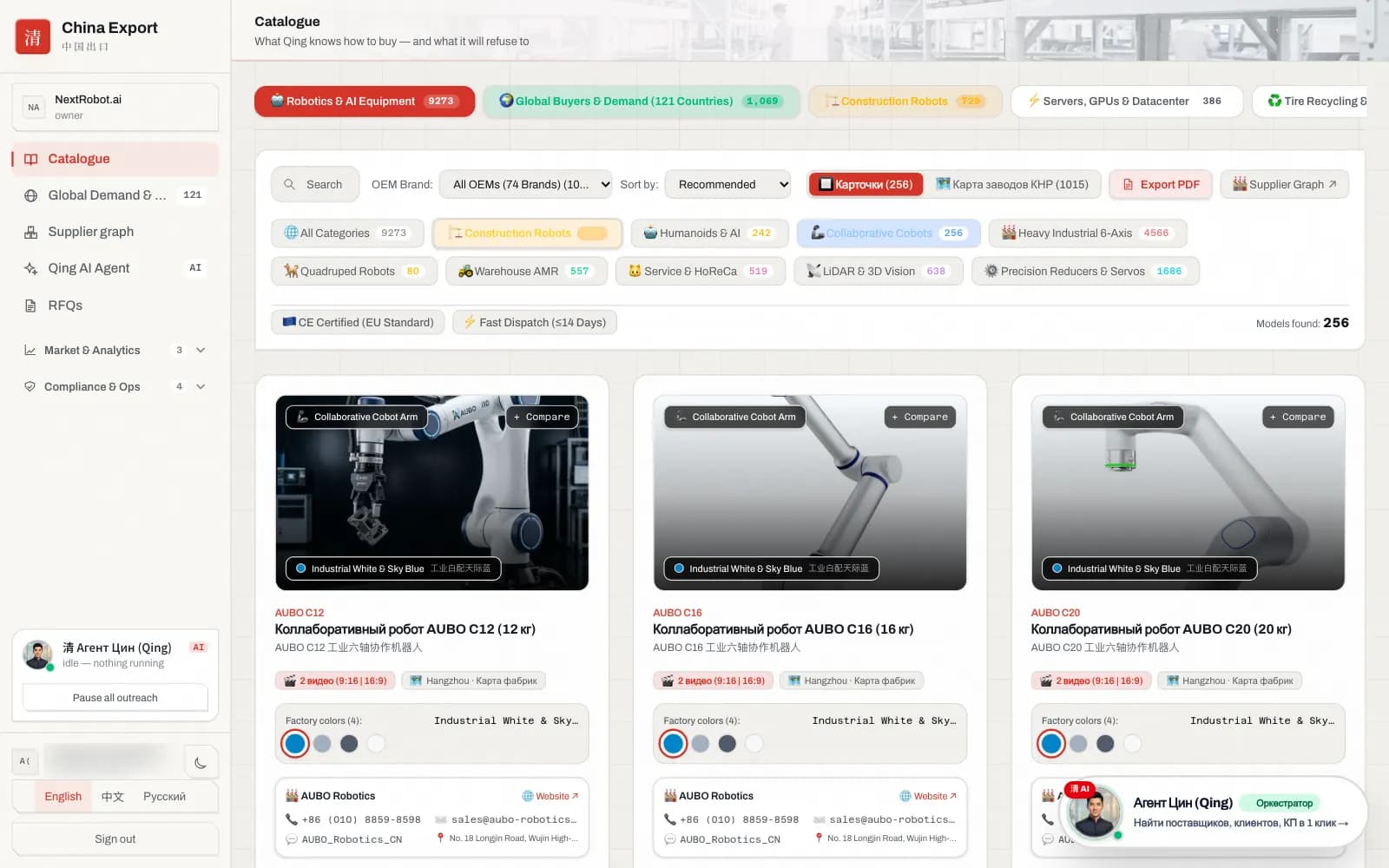
Task: Select Robotics & AI Equipment catalogue tab
Action: coord(365,101)
